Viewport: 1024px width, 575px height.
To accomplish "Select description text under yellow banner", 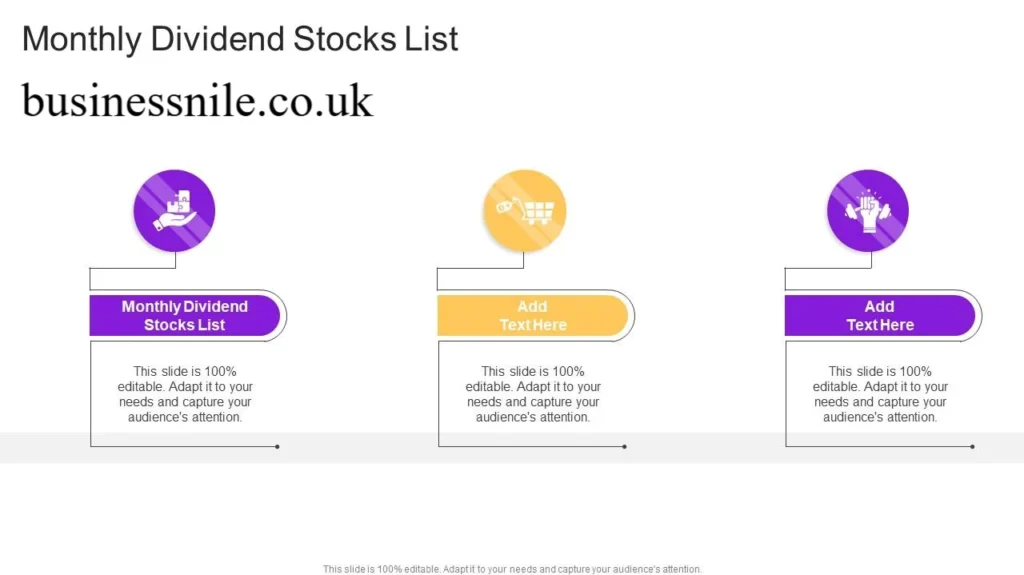I will [533, 394].
